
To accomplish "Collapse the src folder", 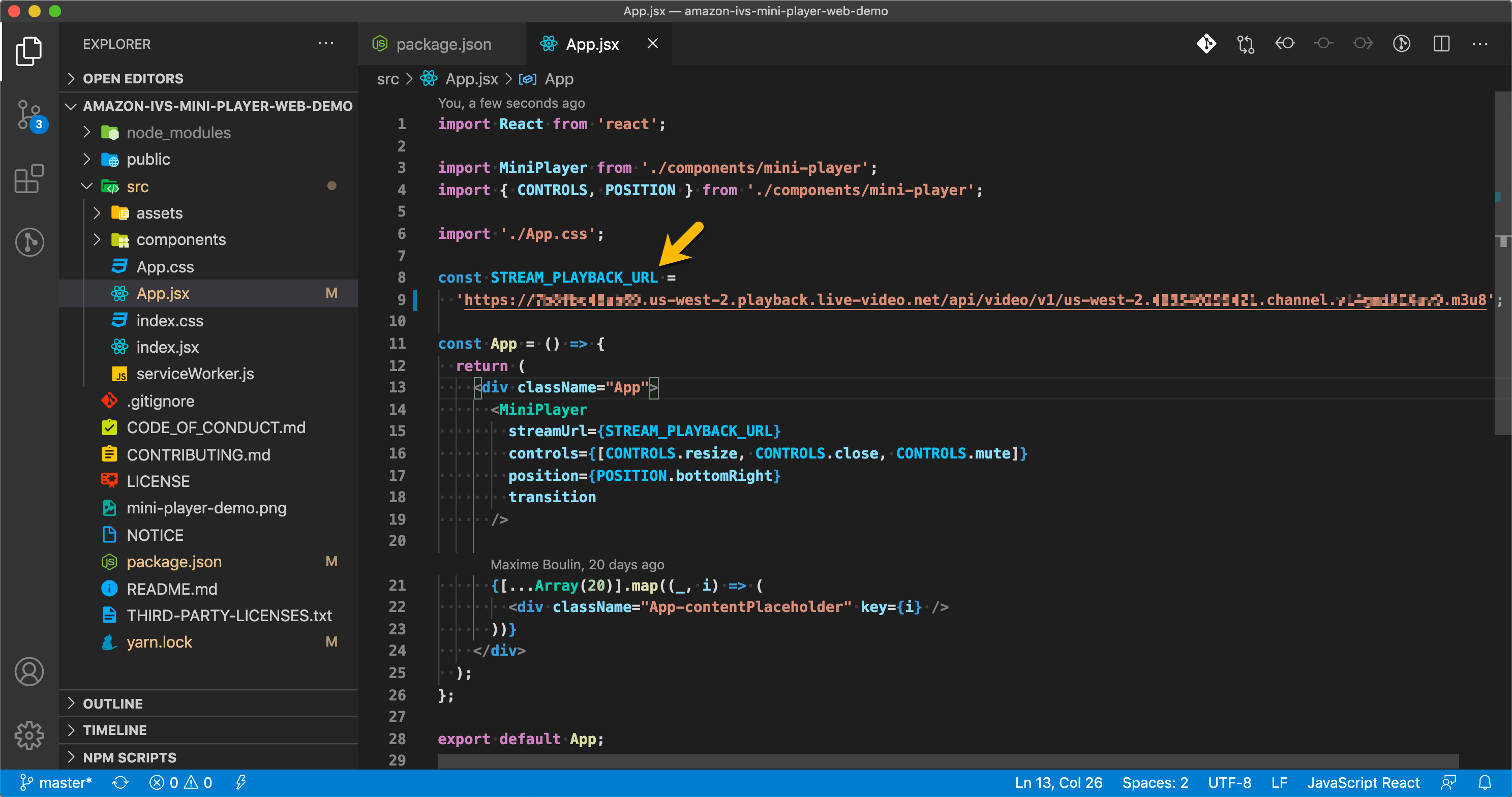I will click(137, 187).
